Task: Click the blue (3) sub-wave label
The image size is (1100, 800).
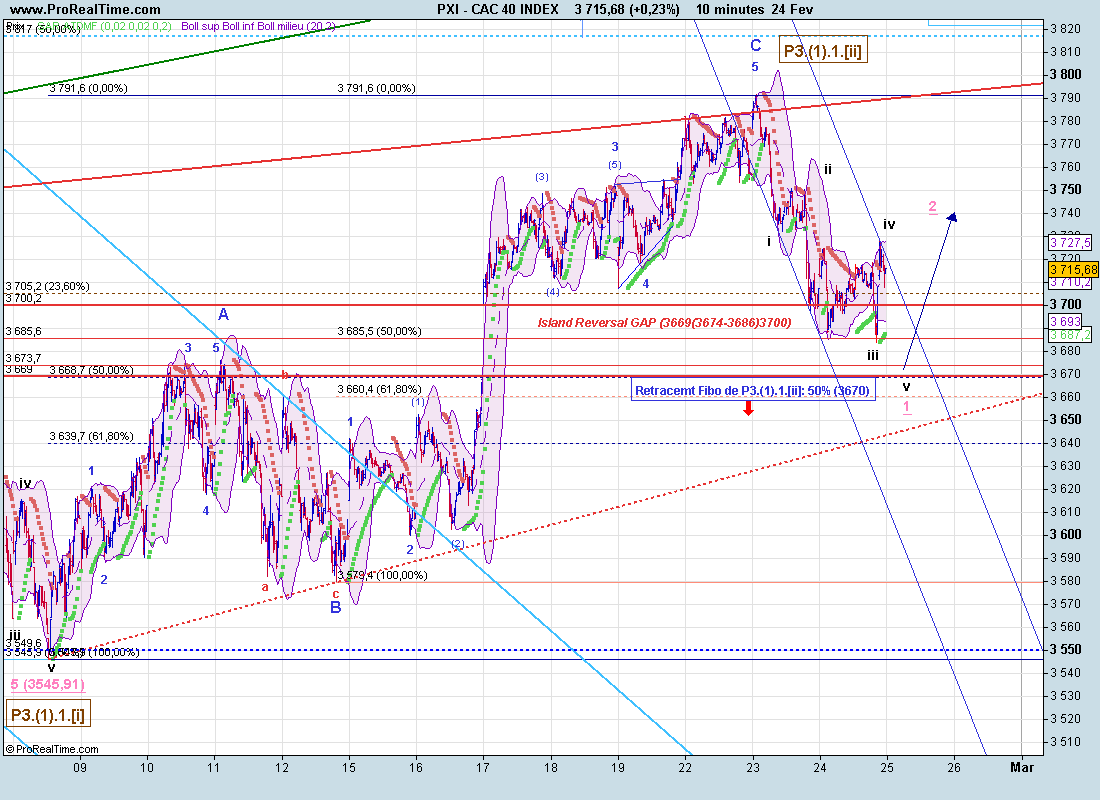Action: (542, 177)
